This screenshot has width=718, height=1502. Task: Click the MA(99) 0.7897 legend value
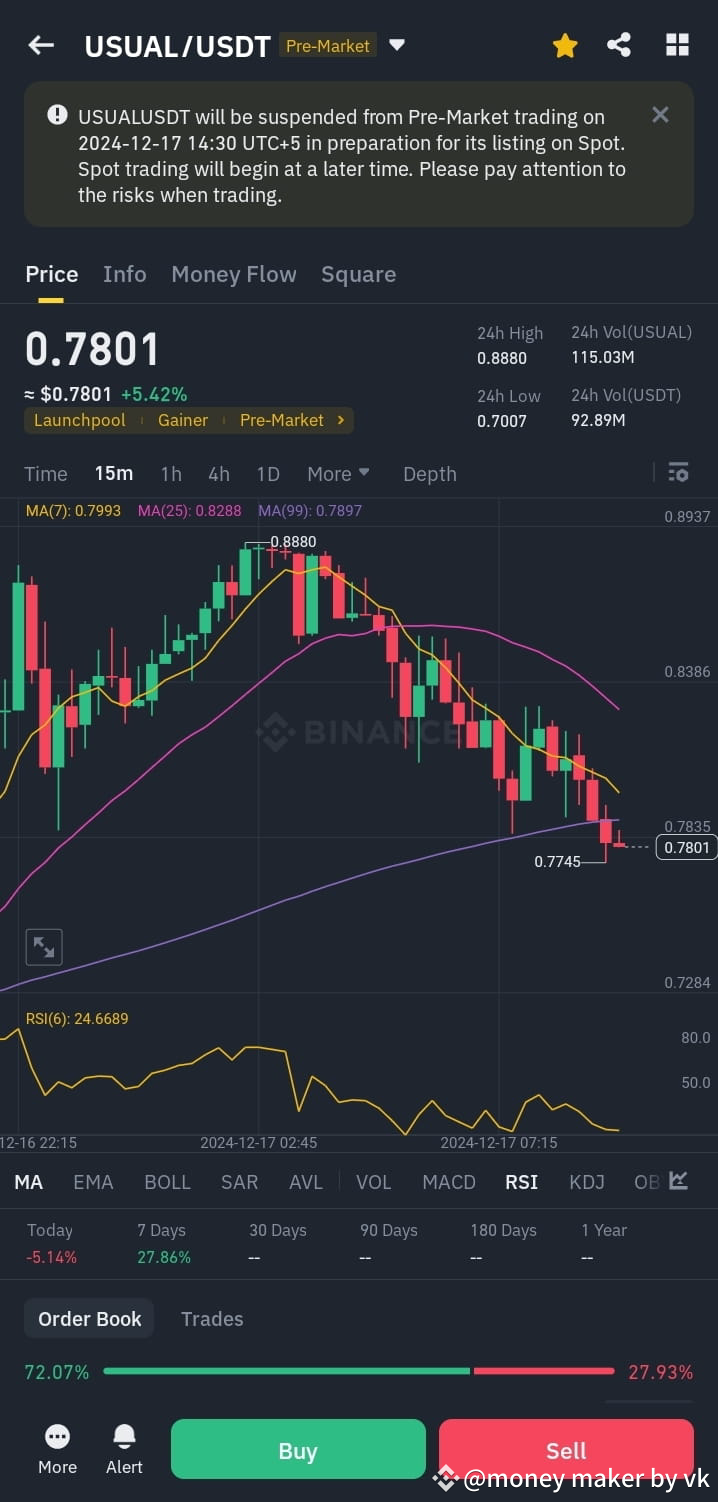pos(310,510)
